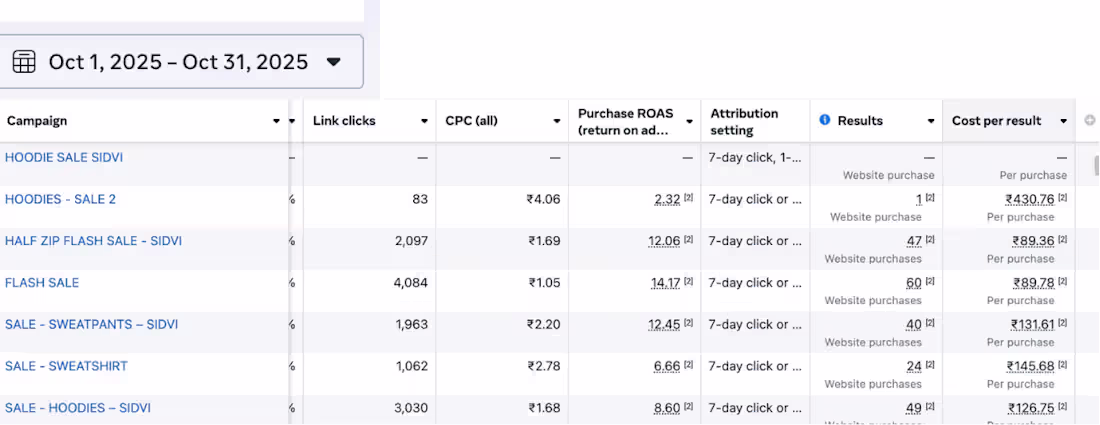Screen dimensions: 1100x425
Task: Expand the Campaign column header dropdown
Action: pos(277,121)
